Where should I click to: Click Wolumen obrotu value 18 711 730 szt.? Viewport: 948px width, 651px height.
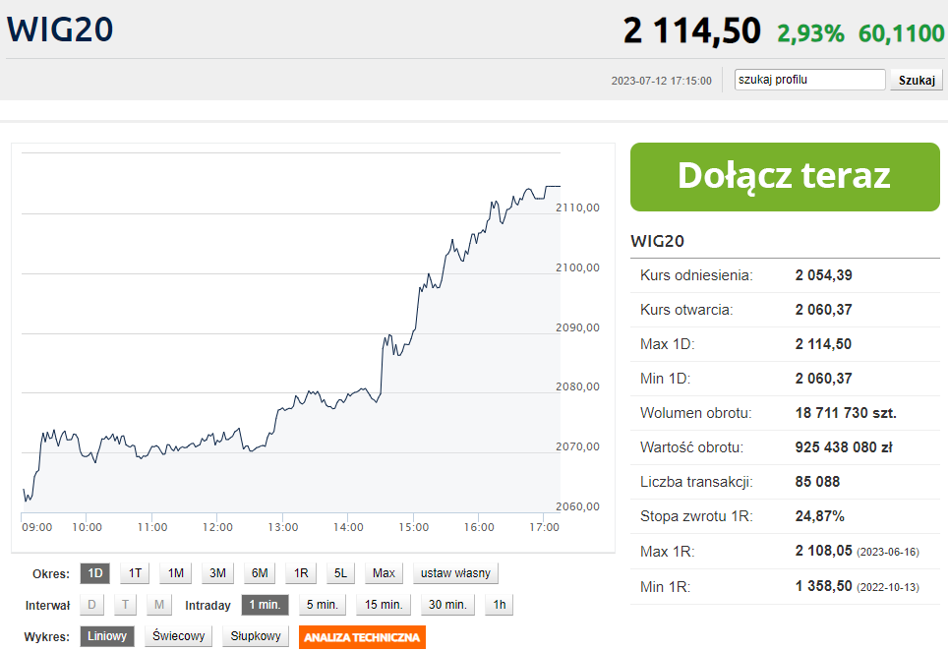(846, 413)
